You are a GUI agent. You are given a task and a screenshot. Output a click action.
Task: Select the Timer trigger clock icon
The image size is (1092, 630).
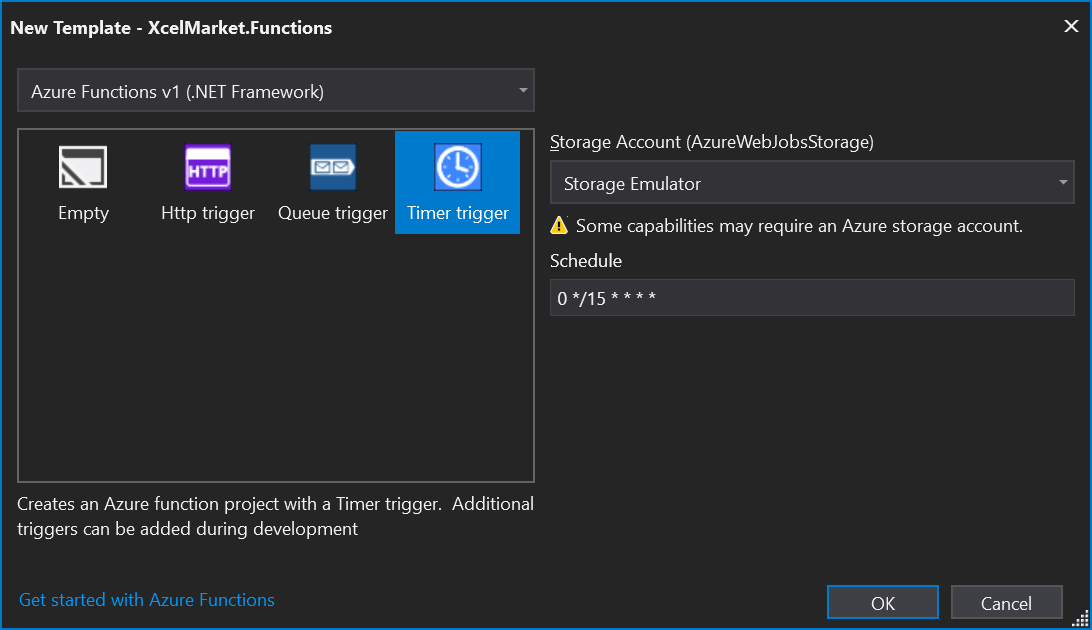[x=457, y=167]
